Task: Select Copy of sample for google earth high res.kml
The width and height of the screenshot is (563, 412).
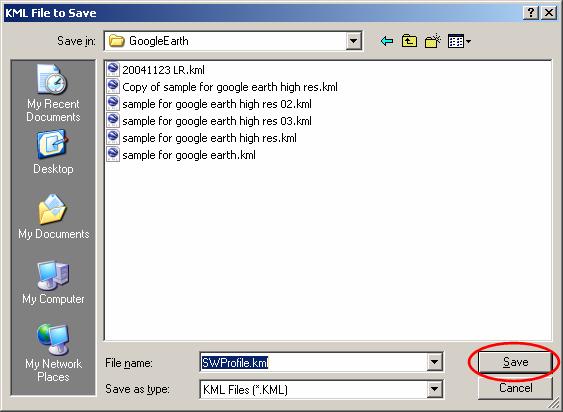Action: click(x=222, y=87)
